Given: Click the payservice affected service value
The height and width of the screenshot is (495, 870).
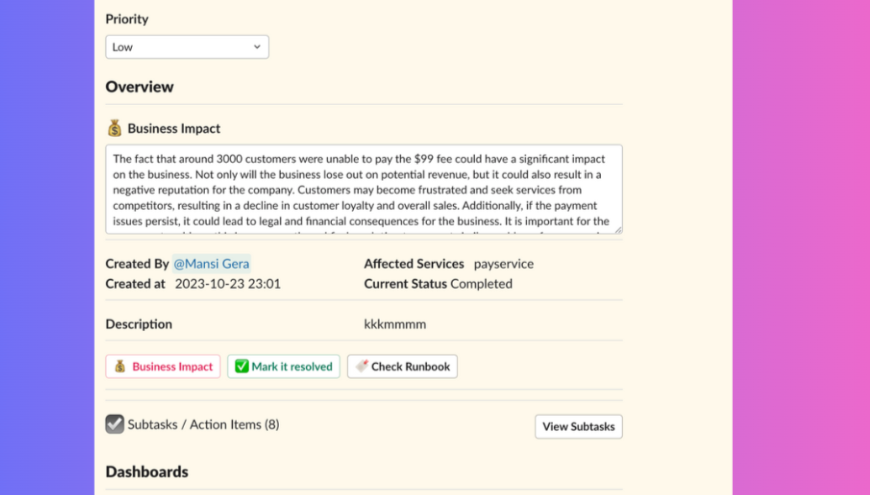Looking at the screenshot, I should (x=503, y=264).
